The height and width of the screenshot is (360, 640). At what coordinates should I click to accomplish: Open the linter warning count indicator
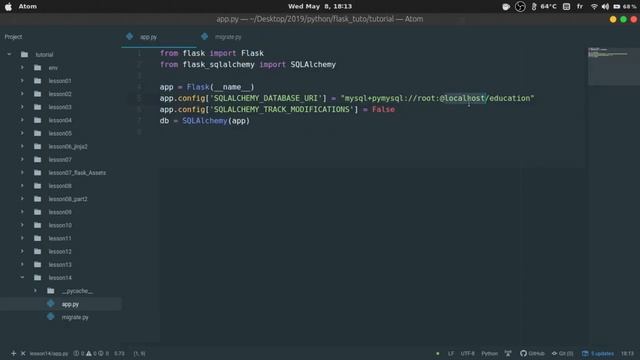point(91,353)
